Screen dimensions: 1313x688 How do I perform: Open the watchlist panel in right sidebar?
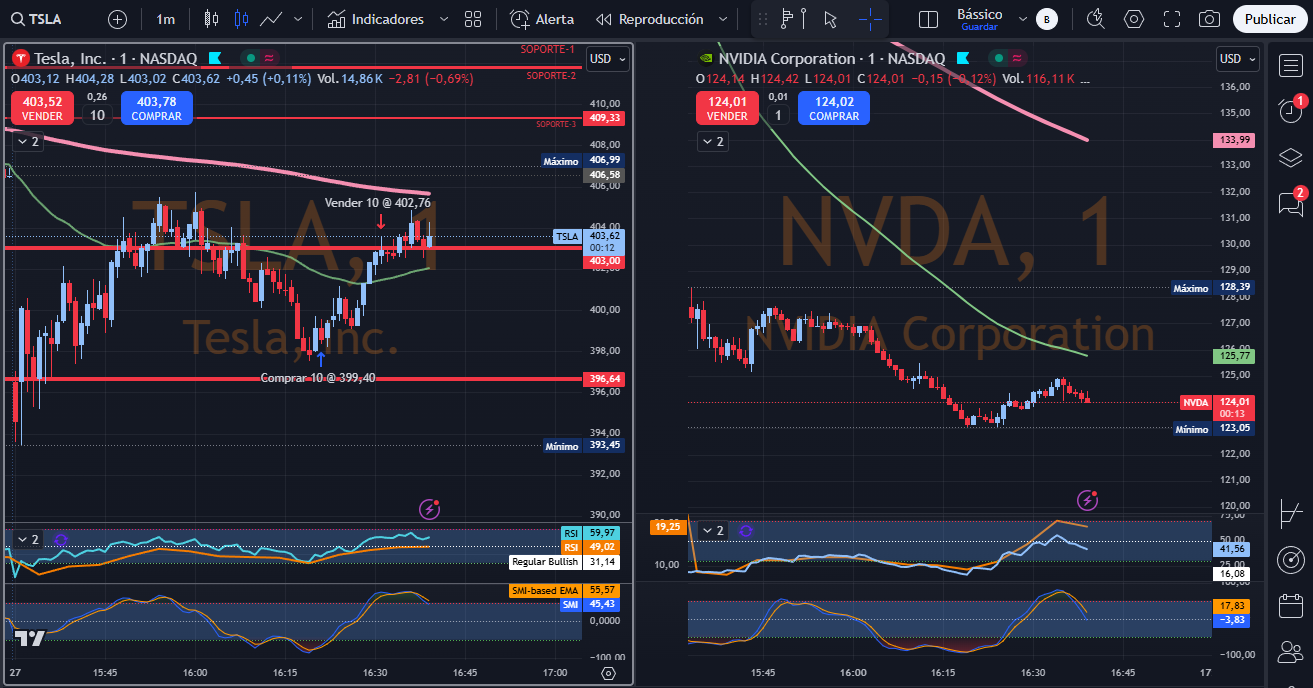[1290, 65]
